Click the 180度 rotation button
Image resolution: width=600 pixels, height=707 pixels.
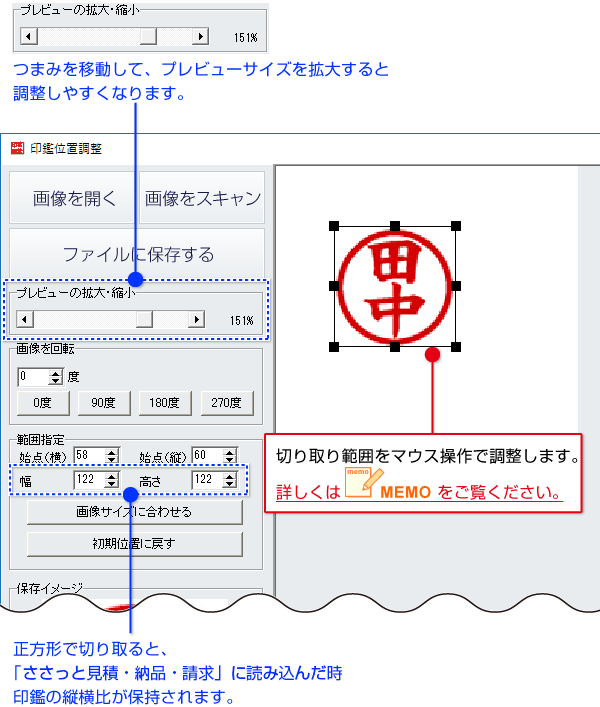point(165,403)
